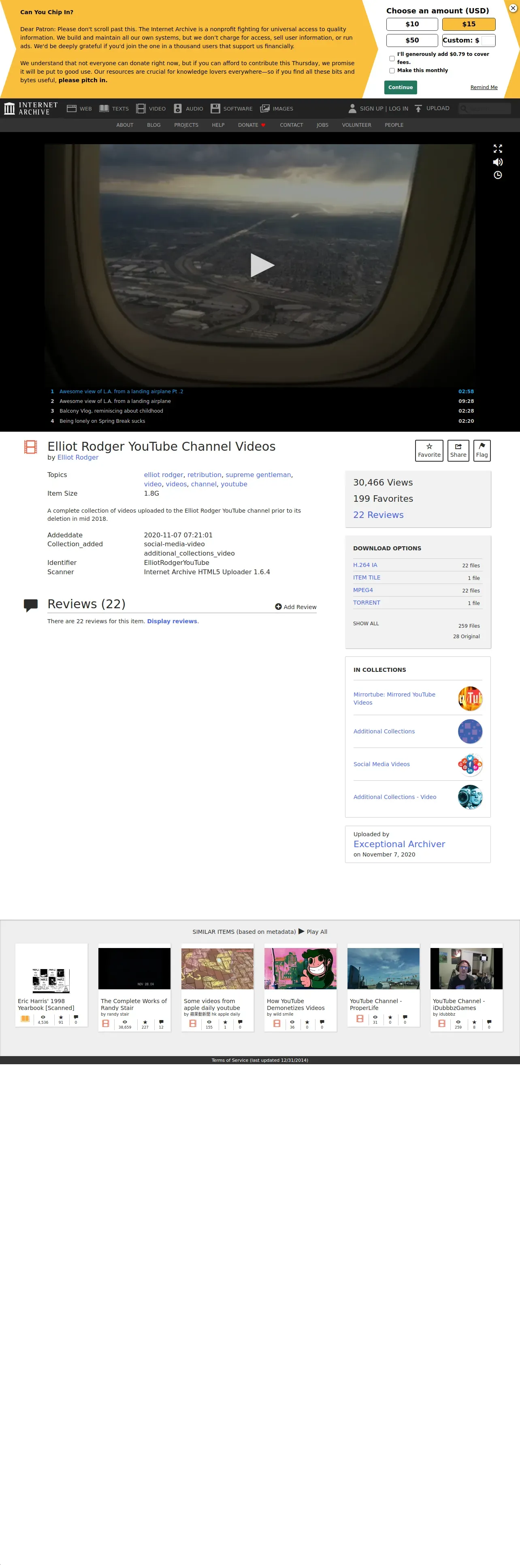This screenshot has width=520, height=1568.
Task: Open the Software section icon
Action: (215, 109)
